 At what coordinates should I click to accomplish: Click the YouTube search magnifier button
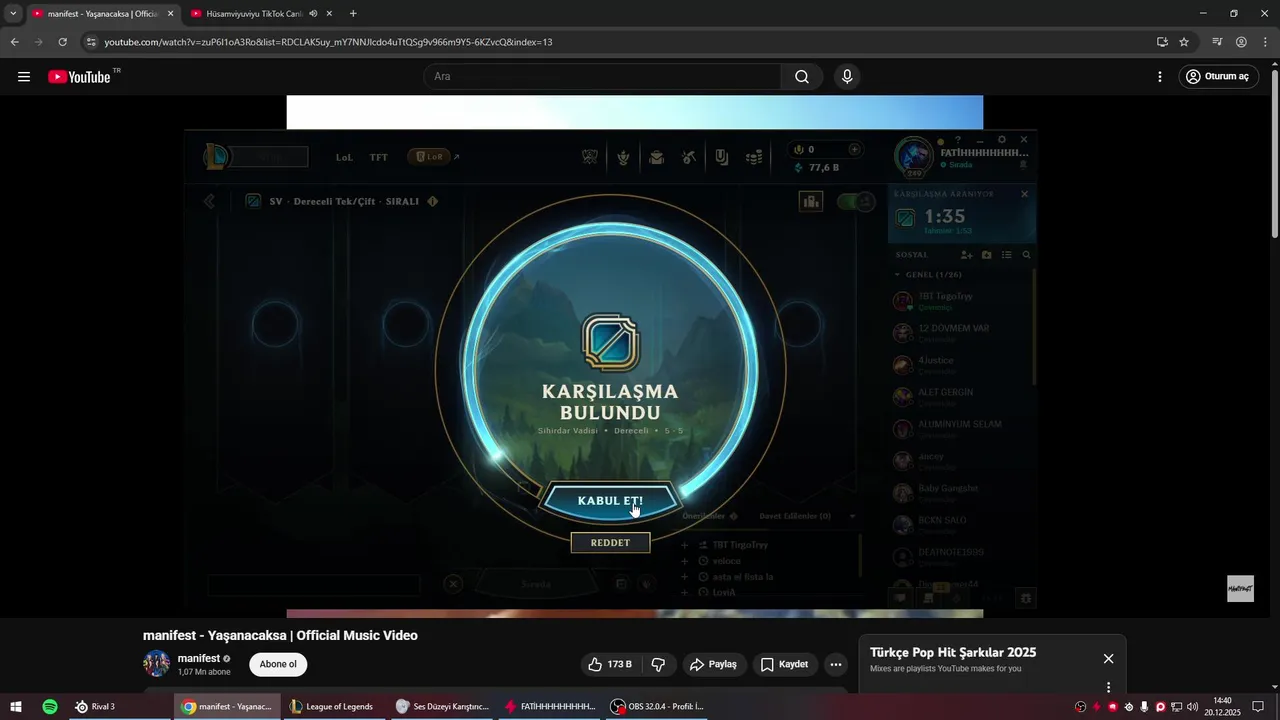pyautogui.click(x=802, y=77)
